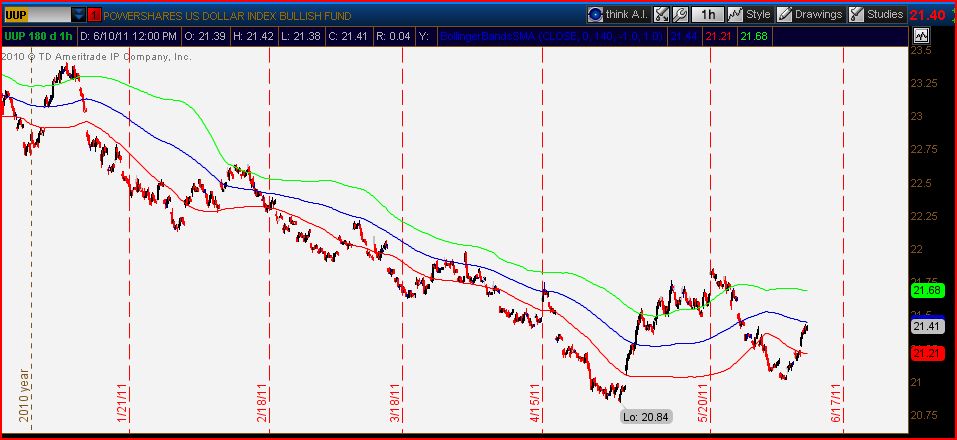Click the 1/21/11 date marker
The width and height of the screenshot is (957, 440).
121,402
